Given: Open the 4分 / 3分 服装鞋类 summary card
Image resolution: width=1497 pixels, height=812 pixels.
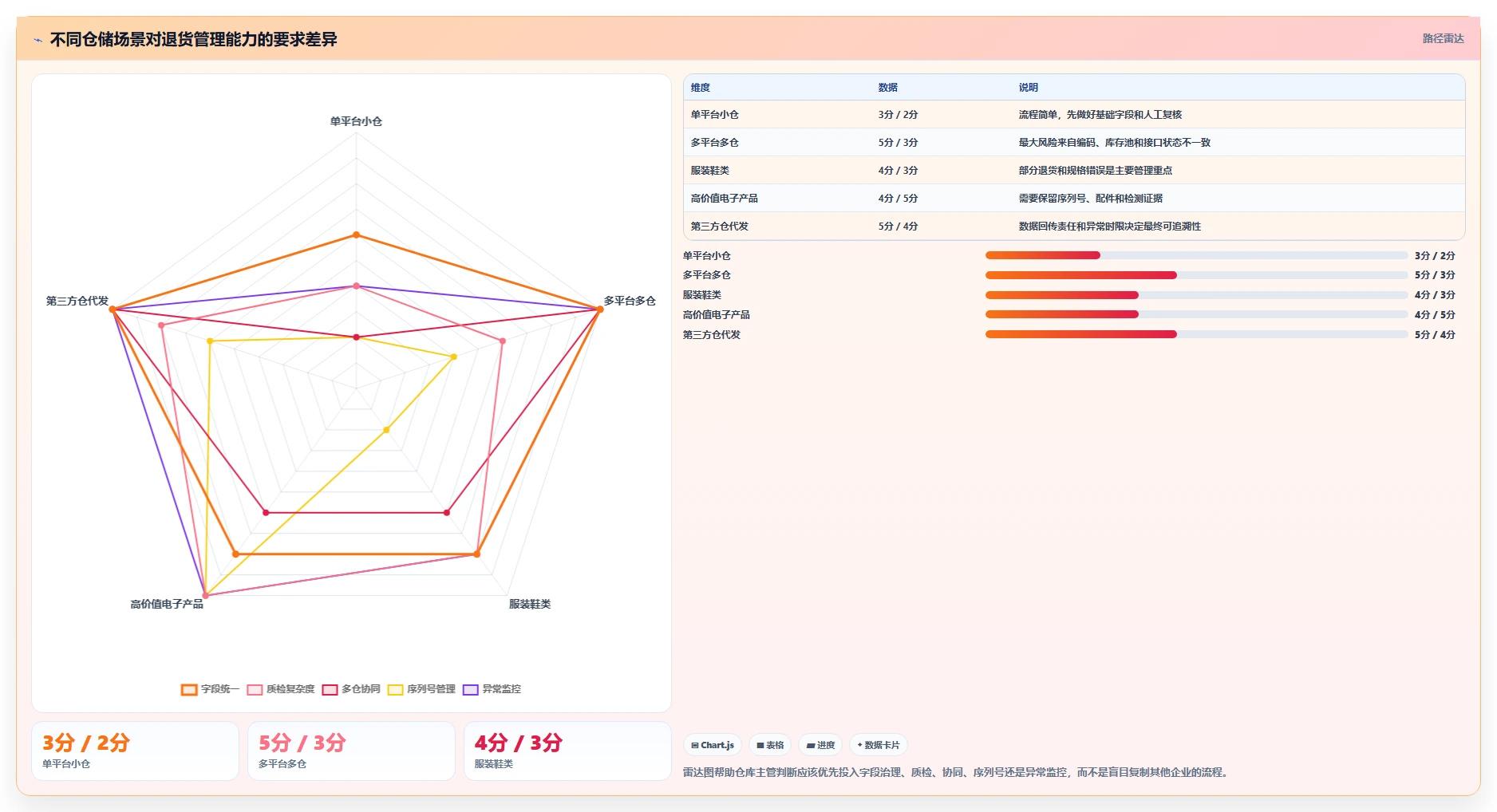Looking at the screenshot, I should [567, 751].
